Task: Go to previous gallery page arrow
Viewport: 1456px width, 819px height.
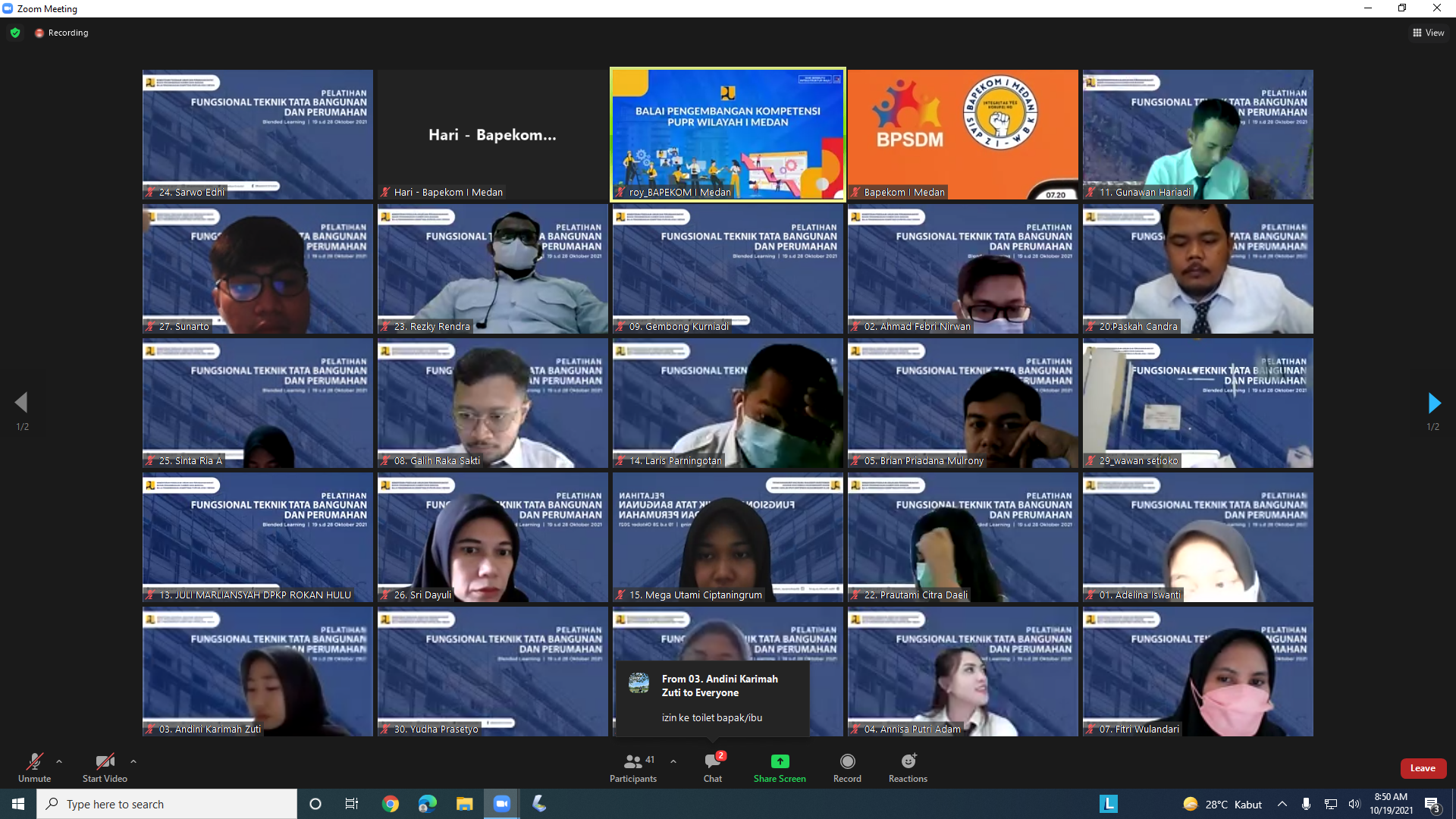Action: pyautogui.click(x=22, y=403)
